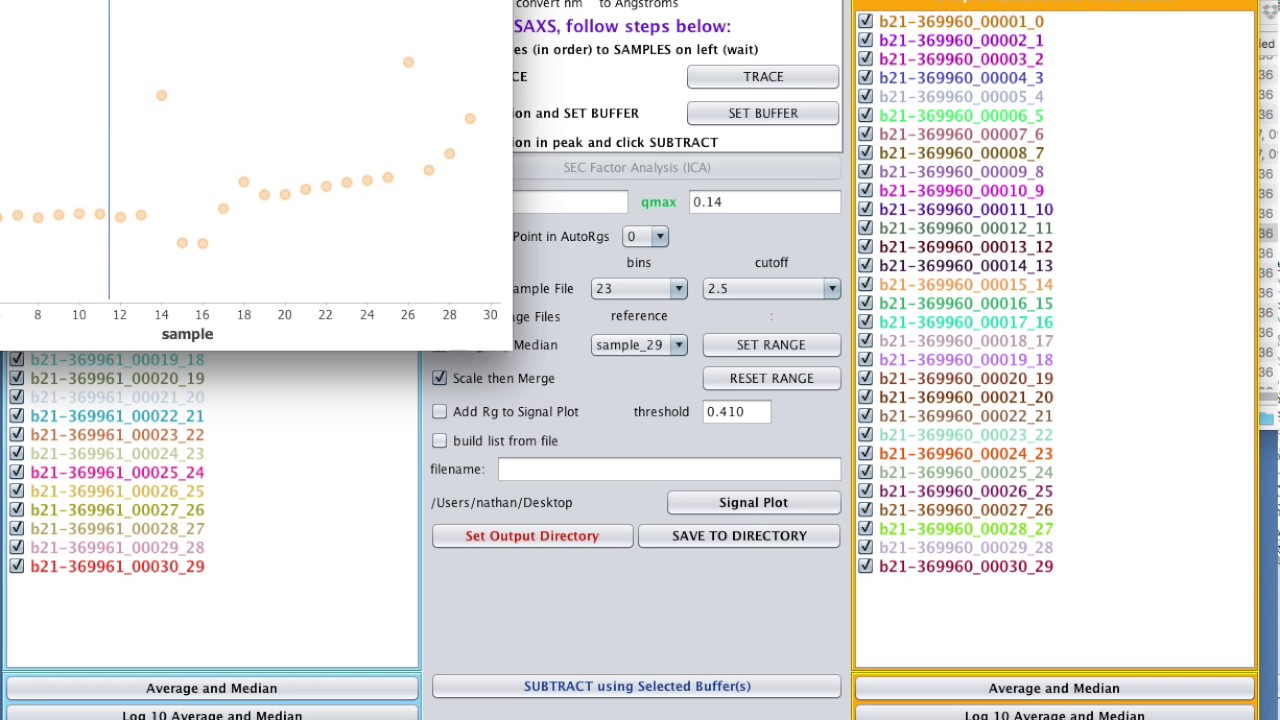This screenshot has width=1280, height=720.
Task: Uncheck b21-369960_00015_14 checkbox
Action: [x=866, y=284]
